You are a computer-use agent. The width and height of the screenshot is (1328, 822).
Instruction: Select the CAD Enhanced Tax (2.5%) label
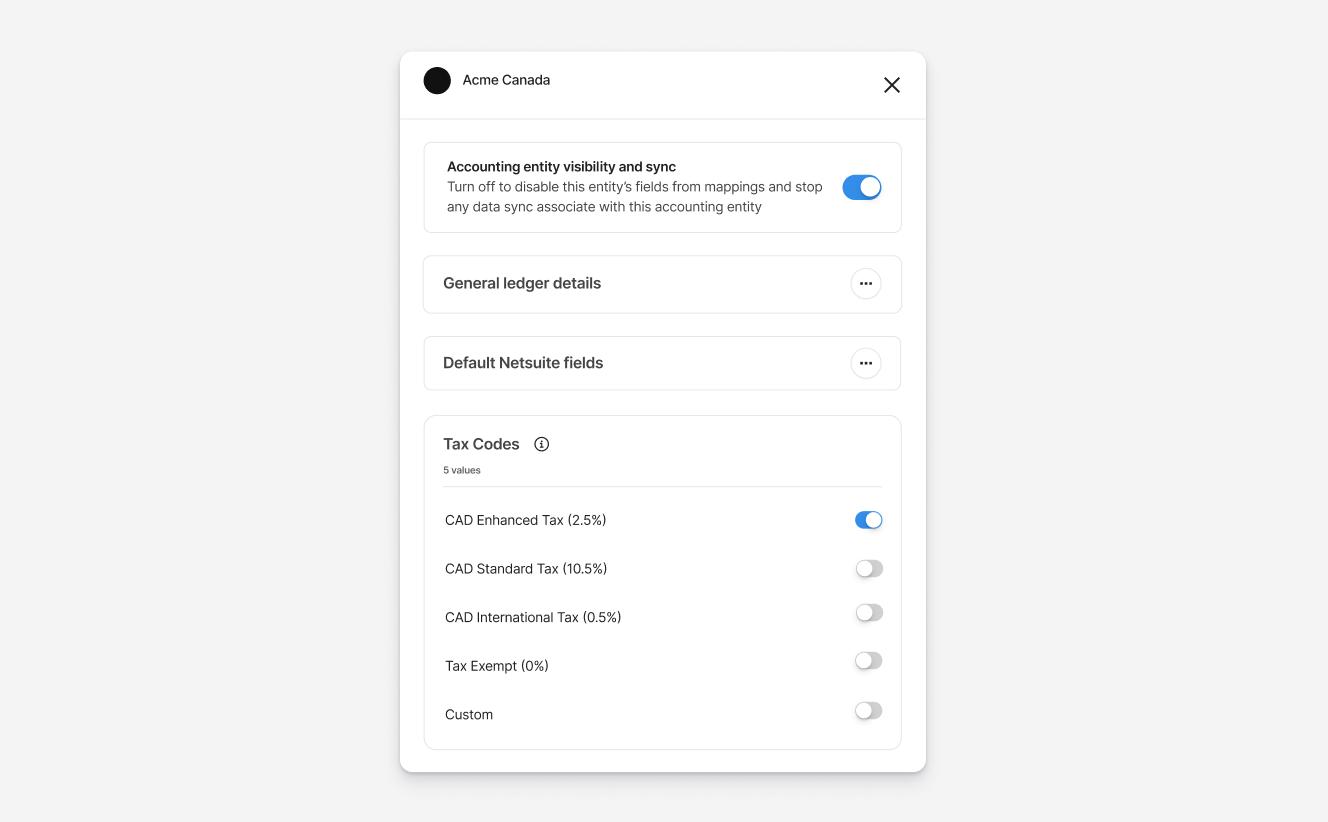[526, 520]
